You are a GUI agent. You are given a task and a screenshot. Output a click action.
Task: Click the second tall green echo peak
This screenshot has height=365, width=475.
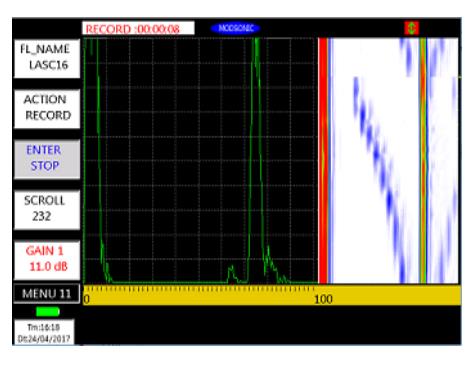(x=256, y=160)
